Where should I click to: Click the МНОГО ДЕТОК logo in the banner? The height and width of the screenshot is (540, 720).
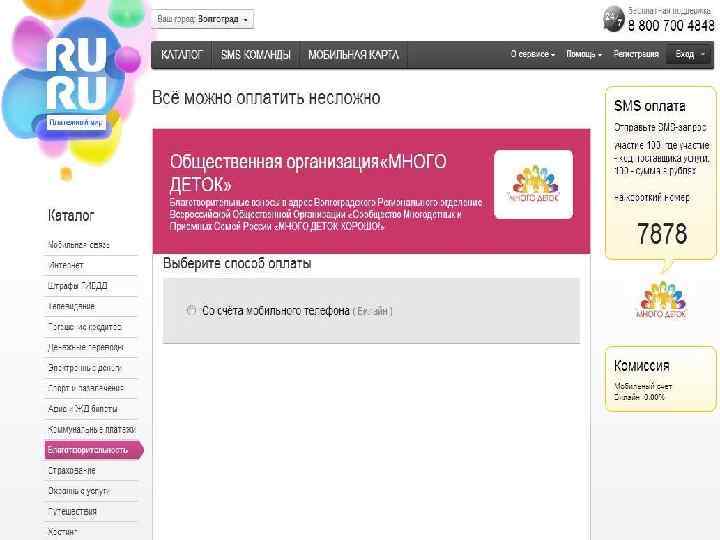click(534, 184)
